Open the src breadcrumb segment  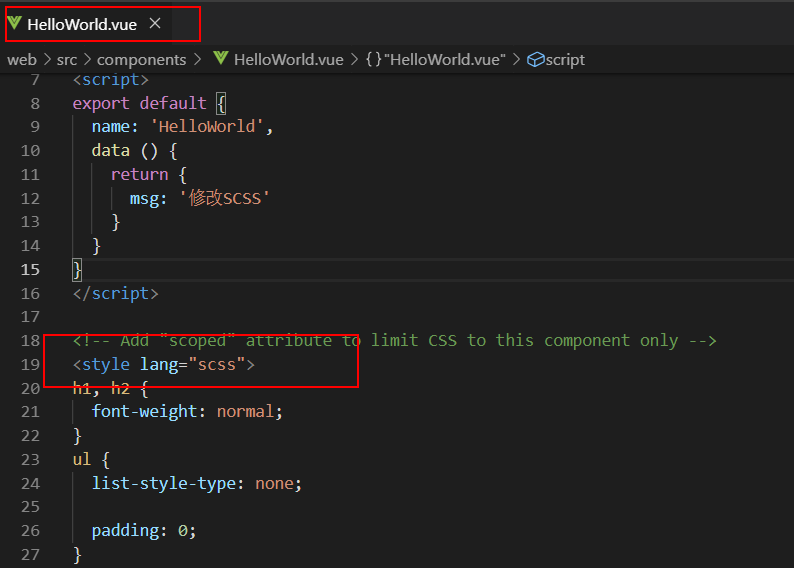pos(67,60)
